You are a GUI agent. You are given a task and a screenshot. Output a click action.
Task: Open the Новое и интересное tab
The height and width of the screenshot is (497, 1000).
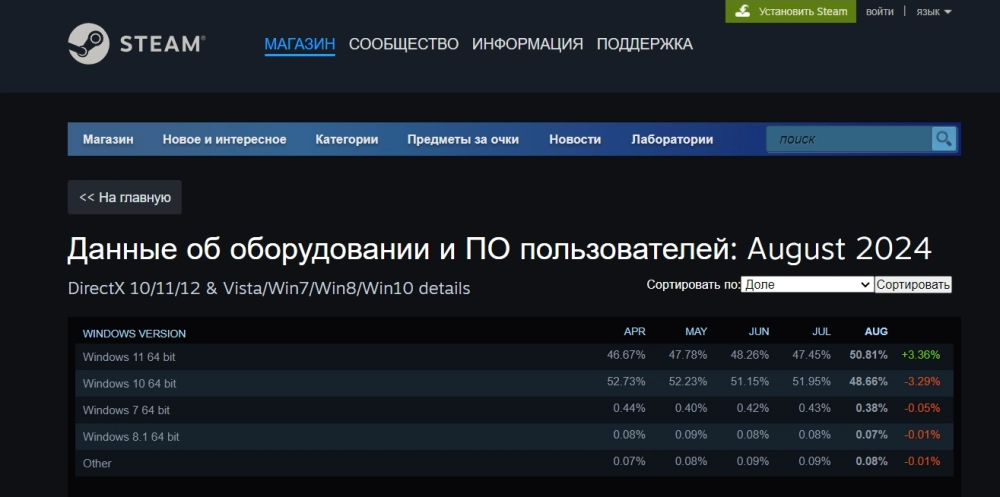(x=224, y=140)
